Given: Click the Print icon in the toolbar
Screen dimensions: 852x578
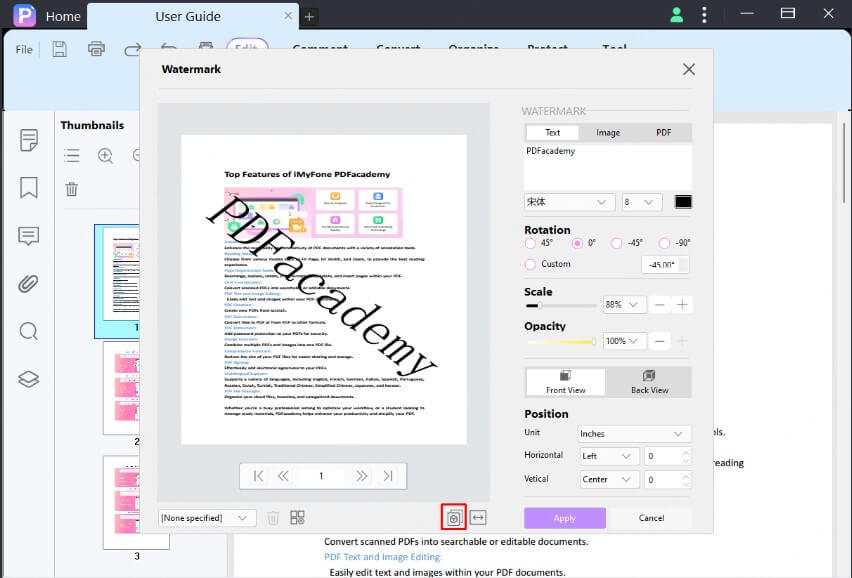Looking at the screenshot, I should 96,49.
